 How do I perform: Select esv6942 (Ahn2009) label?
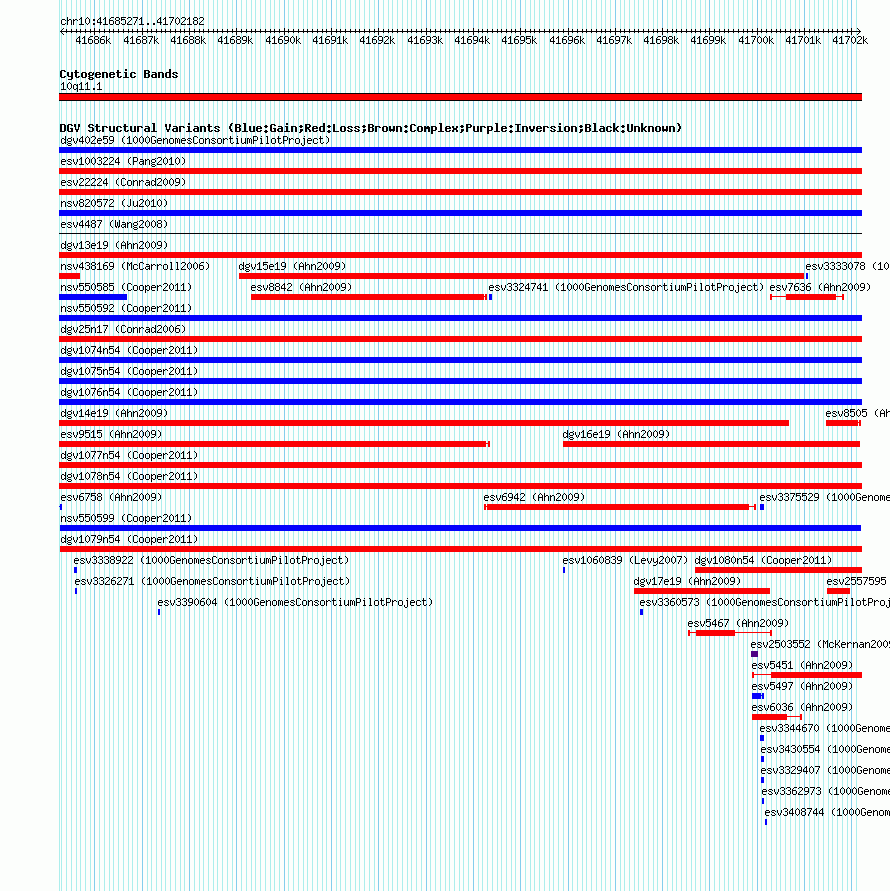coord(534,498)
